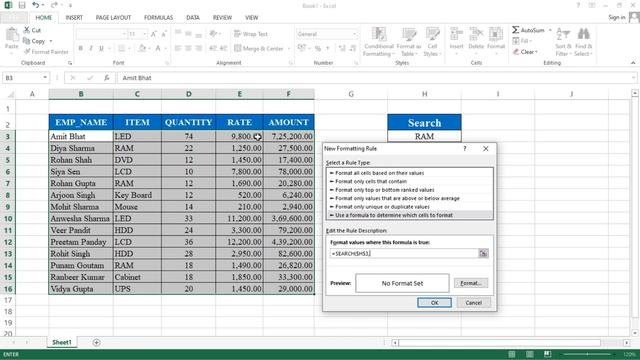
Task: Click the Fill button in Editing group
Action: [x=521, y=41]
